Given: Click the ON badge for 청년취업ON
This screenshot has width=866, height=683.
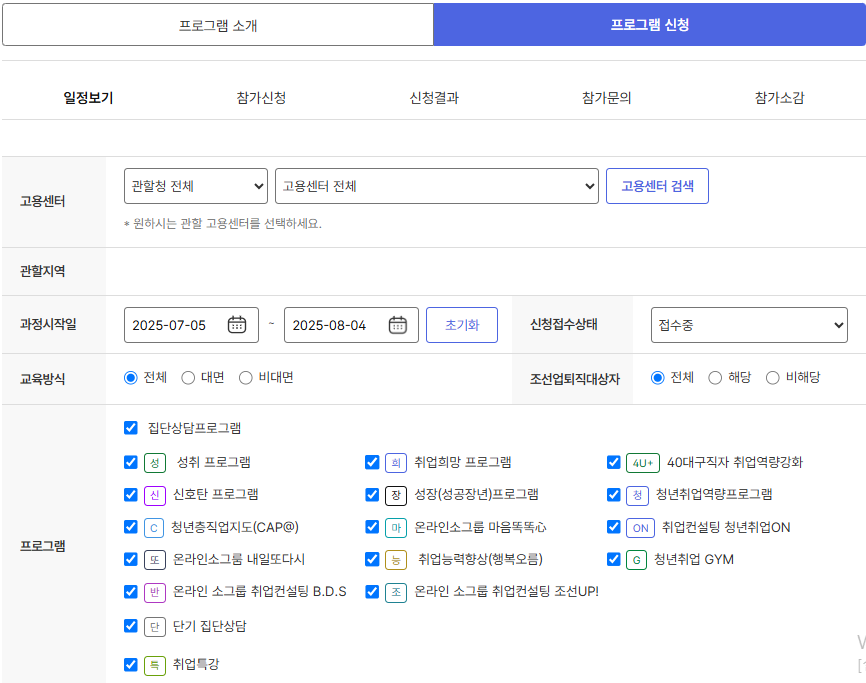Looking at the screenshot, I should pos(641,528).
